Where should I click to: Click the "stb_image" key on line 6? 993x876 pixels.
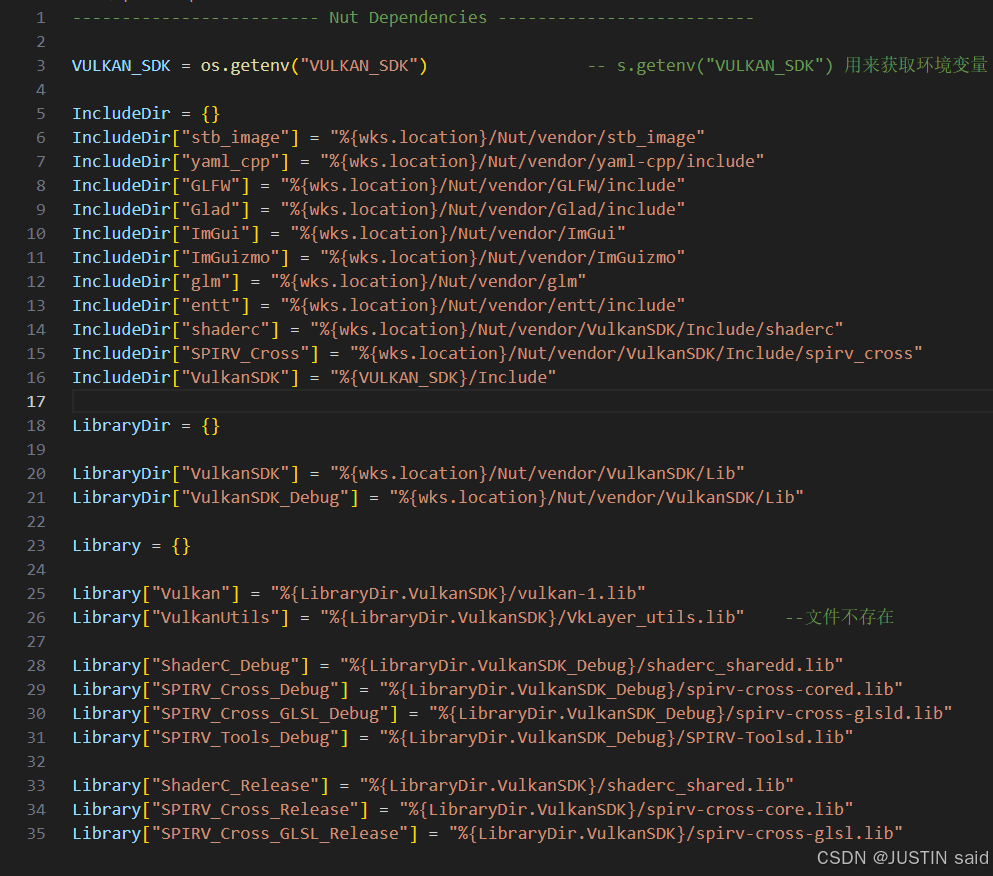238,137
